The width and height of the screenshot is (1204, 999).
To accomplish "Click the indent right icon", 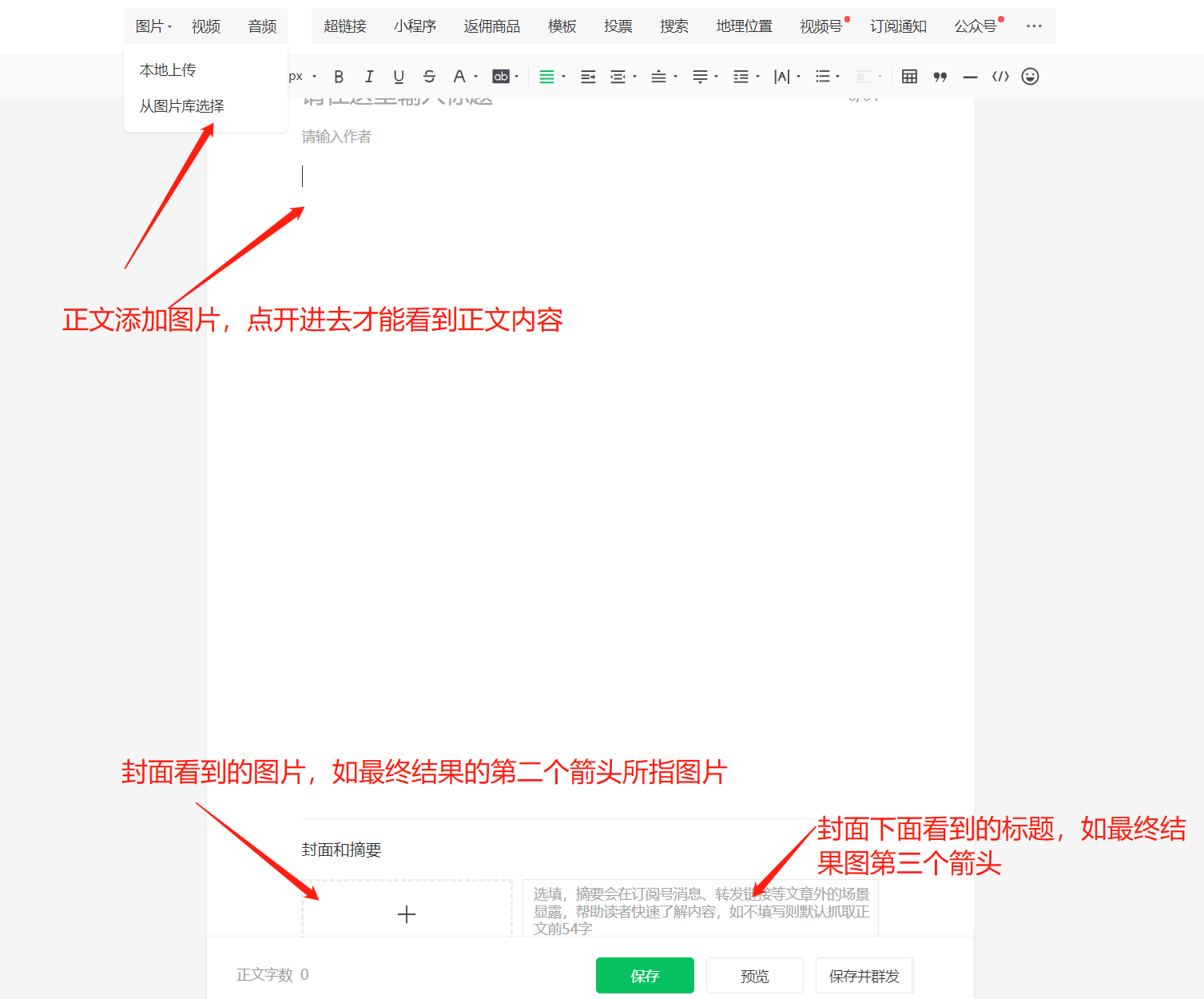I will tap(588, 77).
